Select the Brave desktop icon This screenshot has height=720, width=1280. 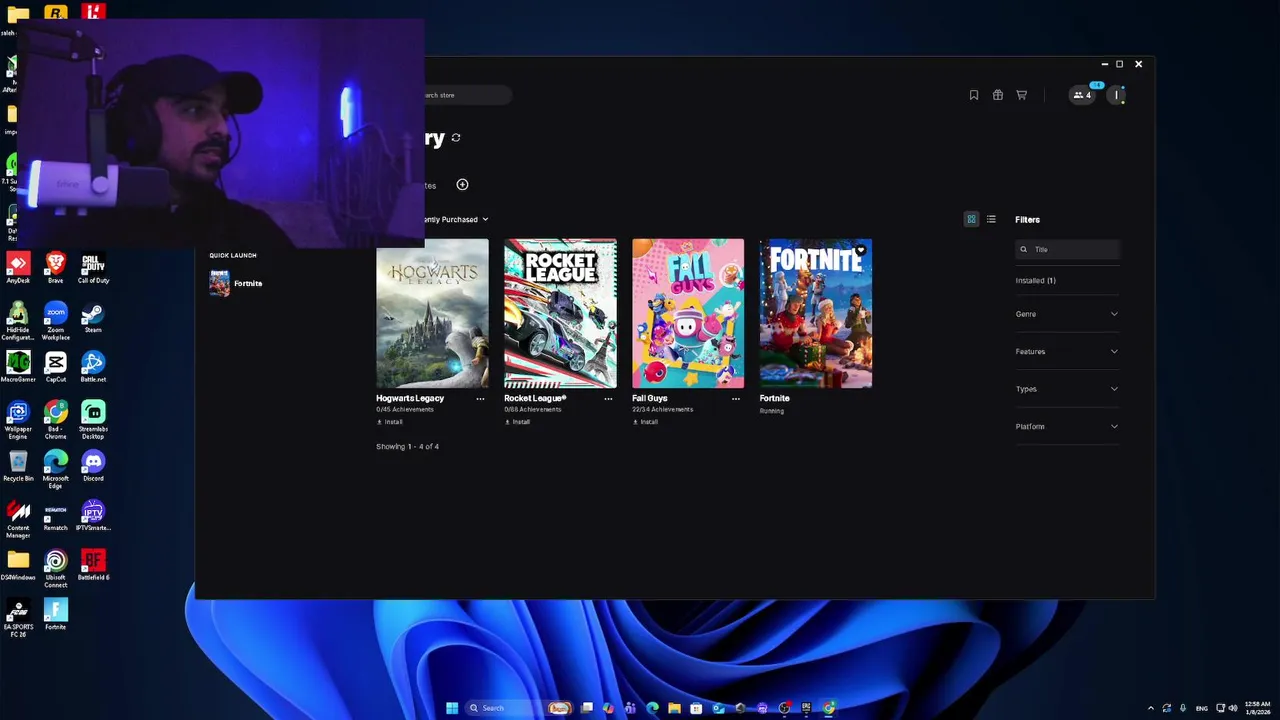point(56,267)
